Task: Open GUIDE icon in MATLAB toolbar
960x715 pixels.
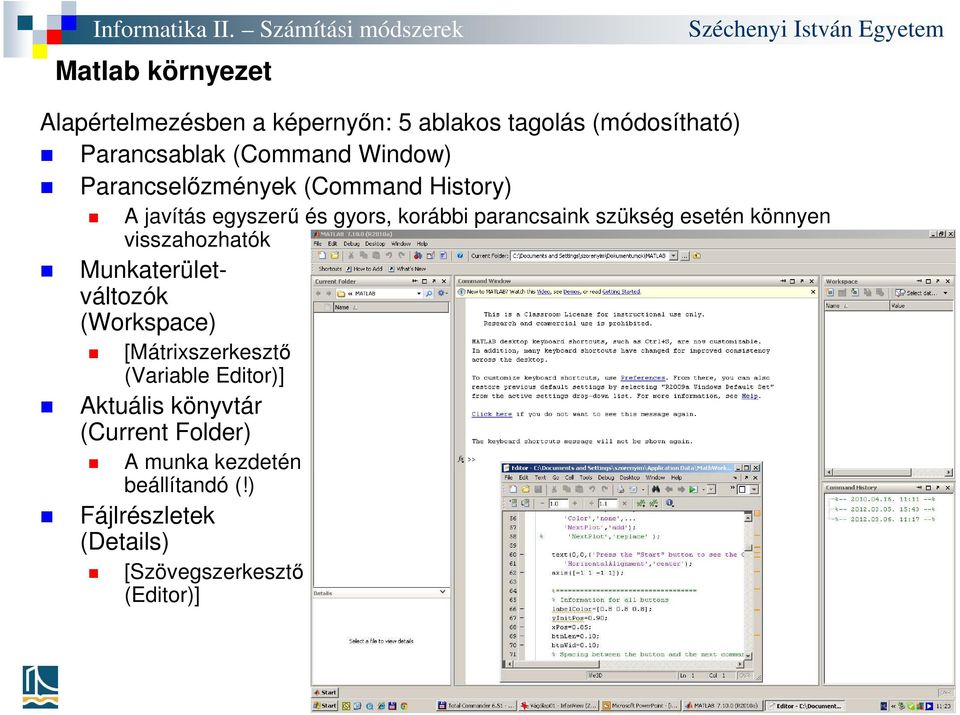Action: 430,255
